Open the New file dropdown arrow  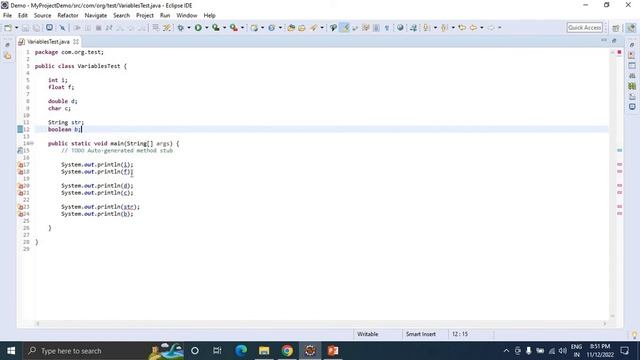(16, 28)
